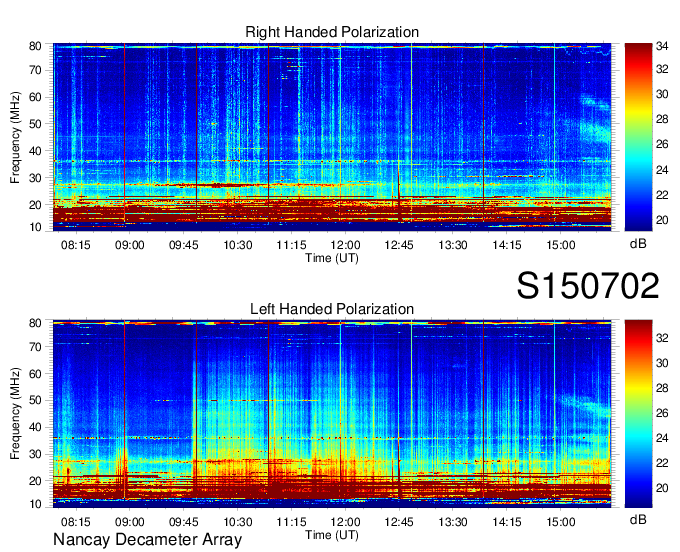
Task: Click '10:30' time tick on Left Handed plot
Action: [x=238, y=522]
